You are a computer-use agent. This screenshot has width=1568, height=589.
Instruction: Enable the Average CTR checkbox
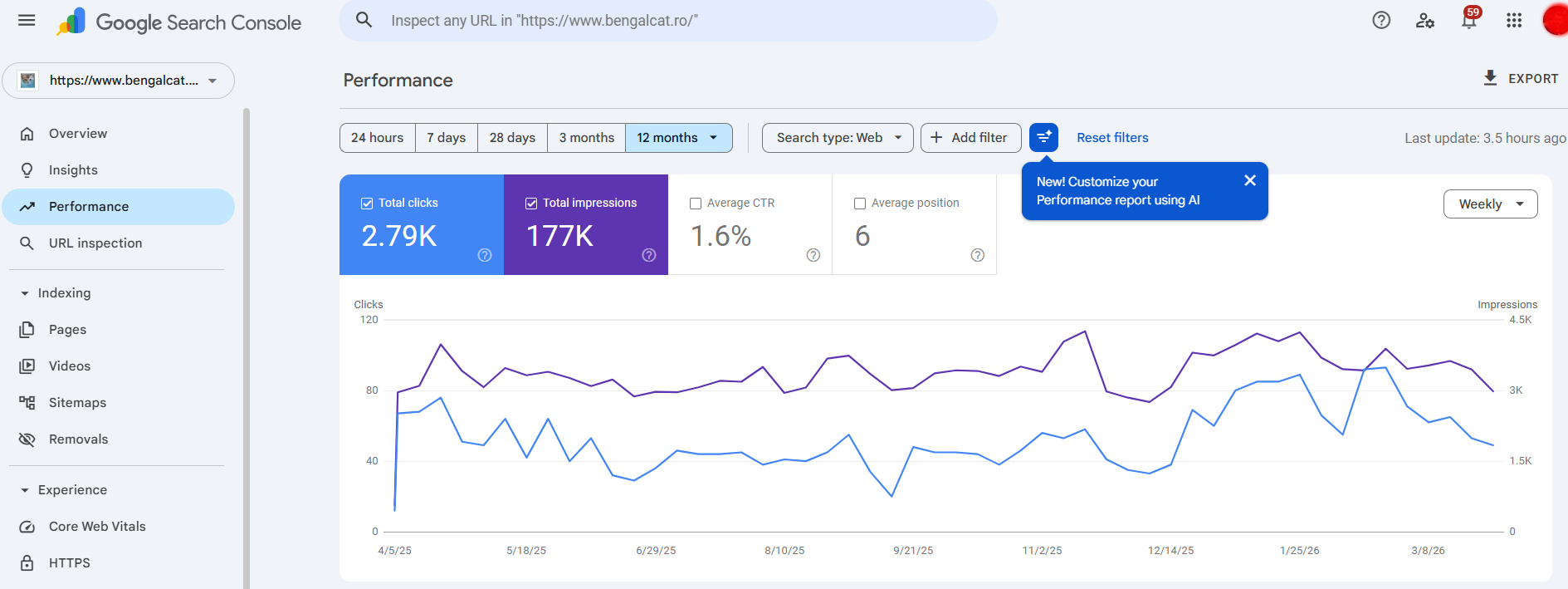click(x=696, y=204)
